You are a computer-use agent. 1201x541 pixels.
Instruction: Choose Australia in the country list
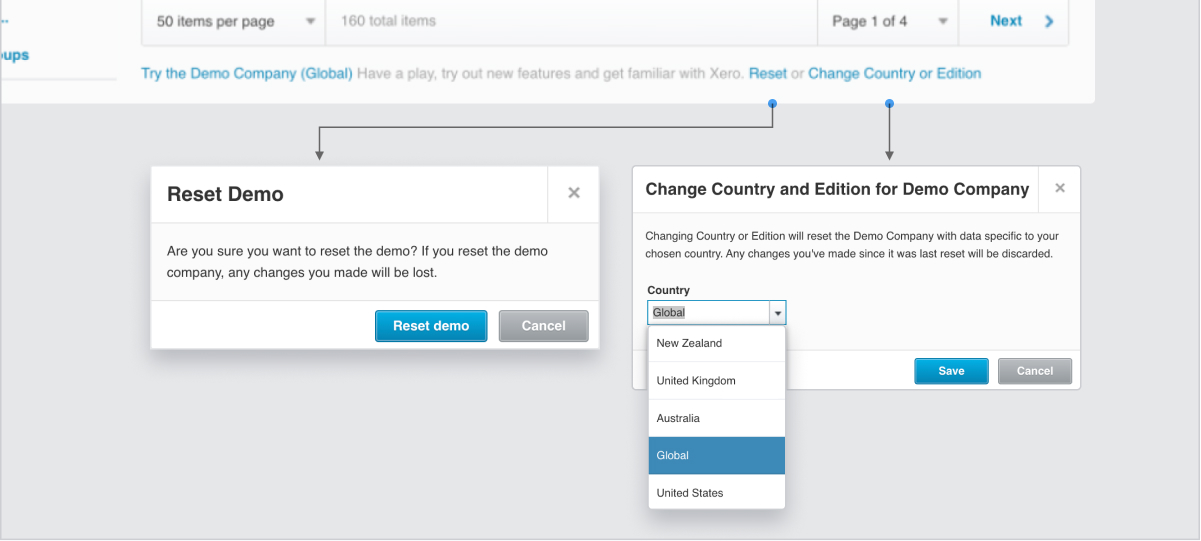(717, 418)
